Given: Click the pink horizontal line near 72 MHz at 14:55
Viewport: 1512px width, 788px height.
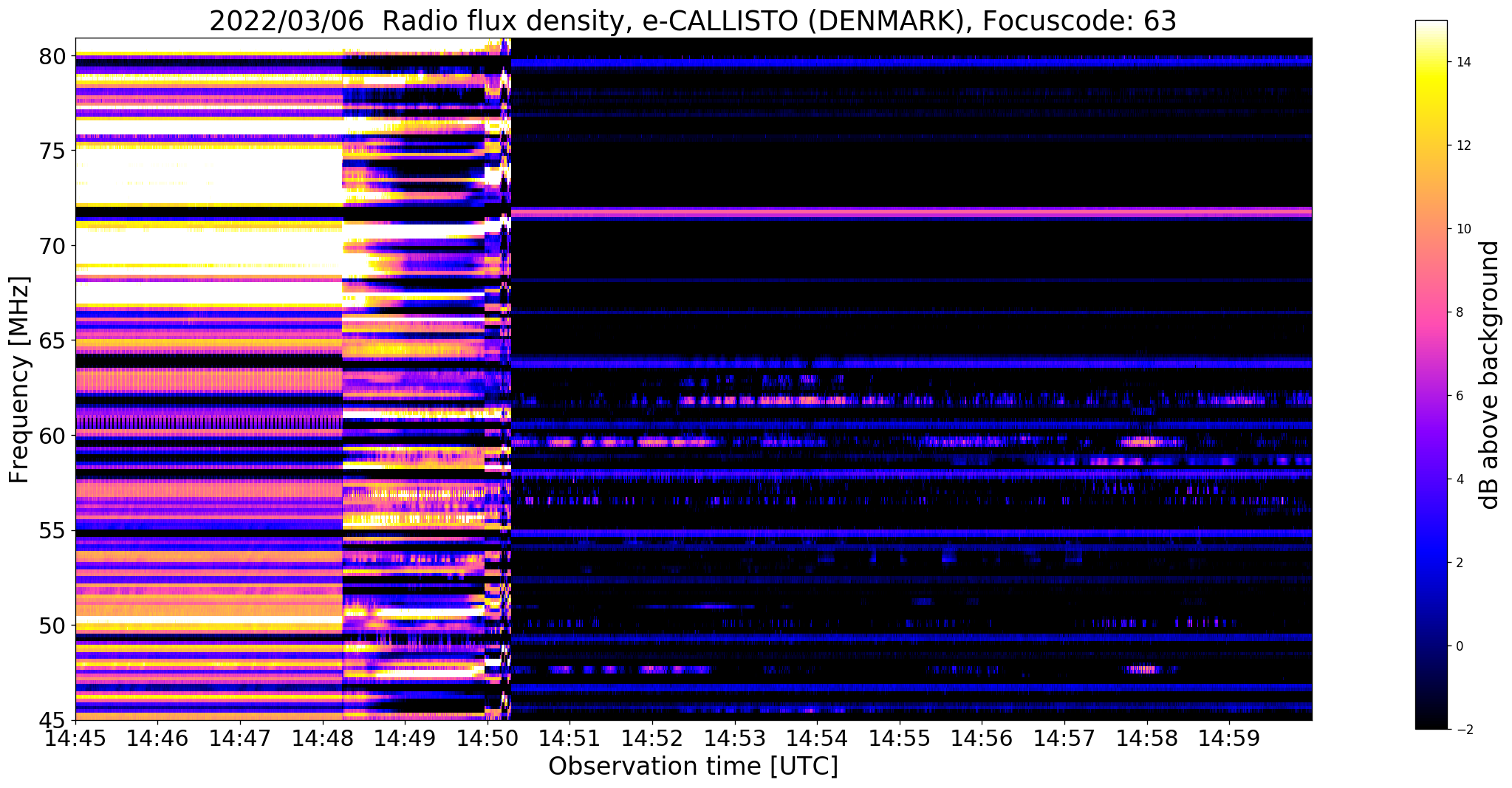Looking at the screenshot, I should click(900, 212).
